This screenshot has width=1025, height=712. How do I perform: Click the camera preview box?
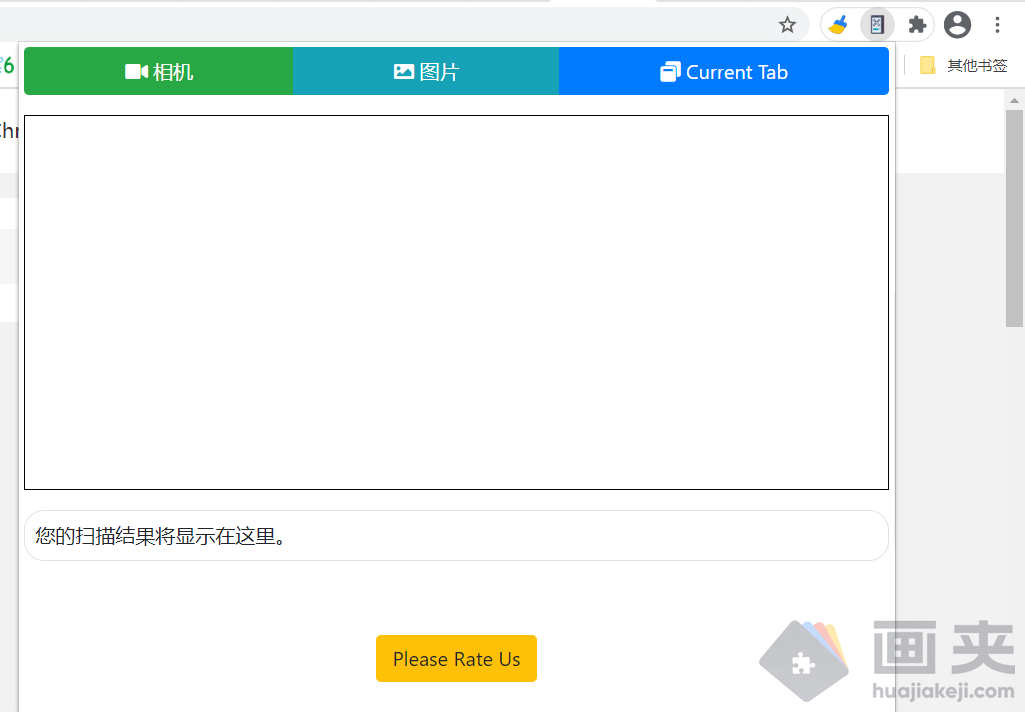click(x=456, y=301)
